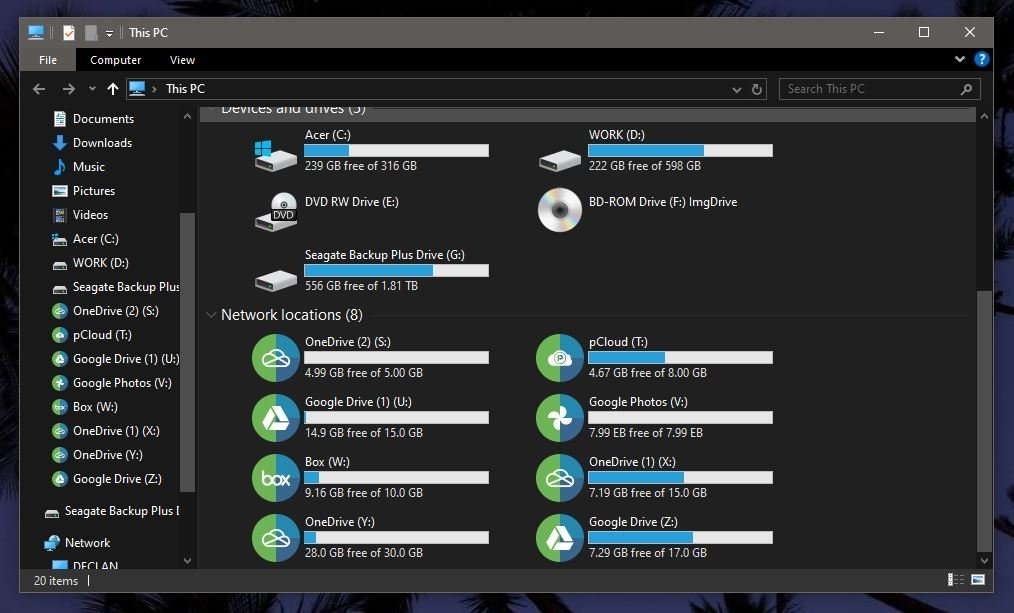
Task: Open pCloud (T:) network location icon
Action: tap(559, 358)
